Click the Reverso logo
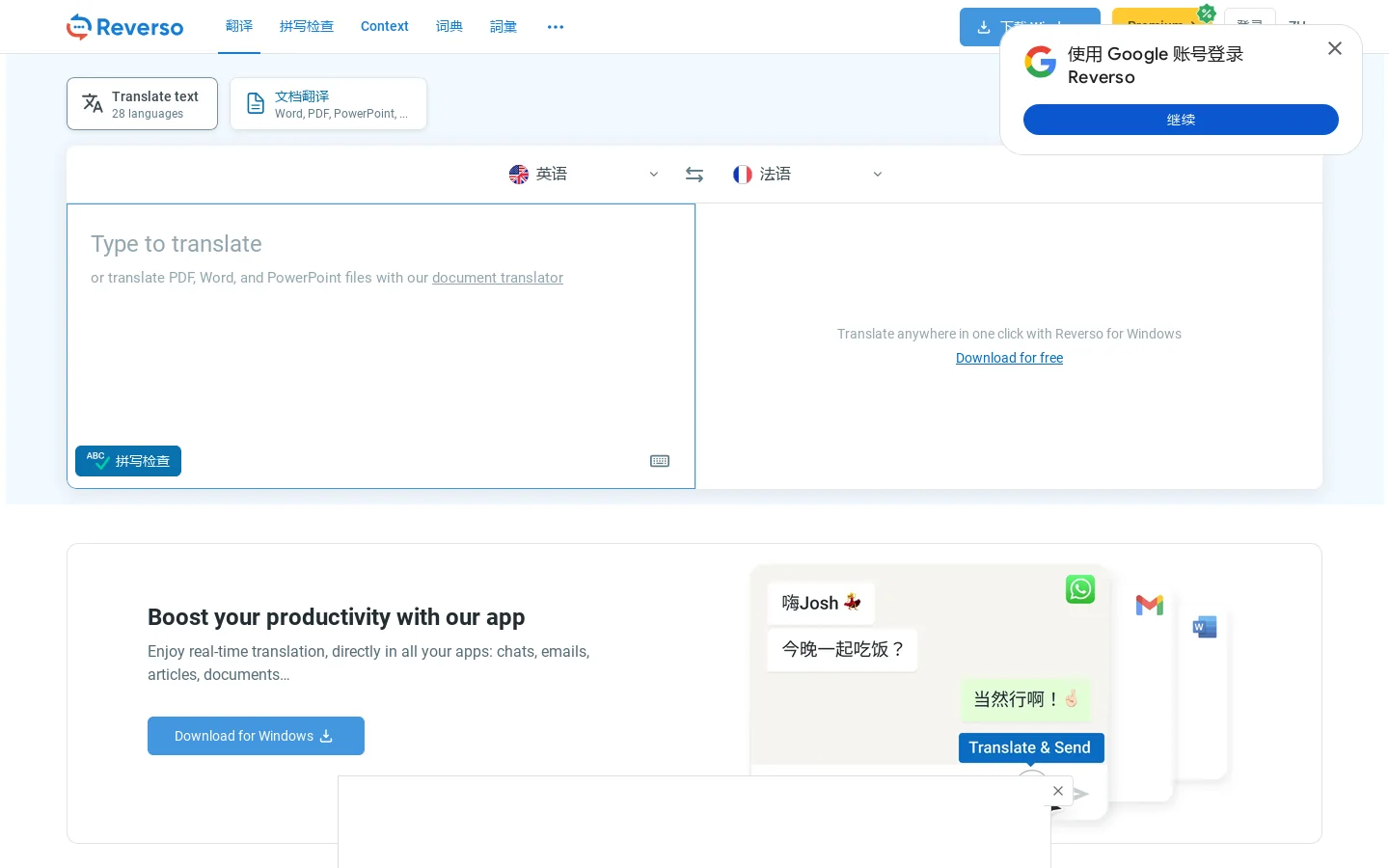This screenshot has height=868, width=1389. tap(124, 27)
